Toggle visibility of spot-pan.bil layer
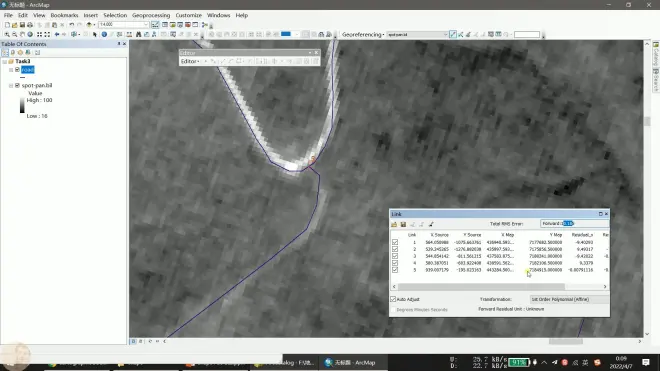660x371 pixels. coord(17,85)
